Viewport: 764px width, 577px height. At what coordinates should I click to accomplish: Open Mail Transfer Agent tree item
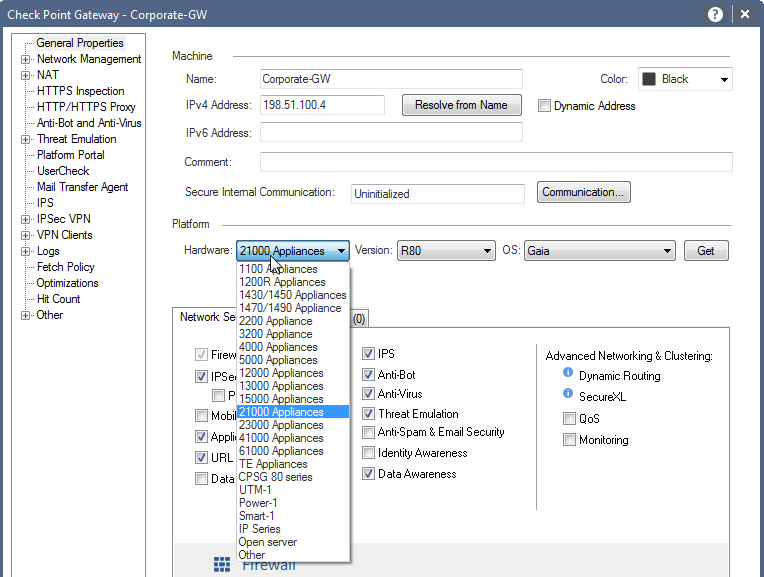[x=82, y=187]
